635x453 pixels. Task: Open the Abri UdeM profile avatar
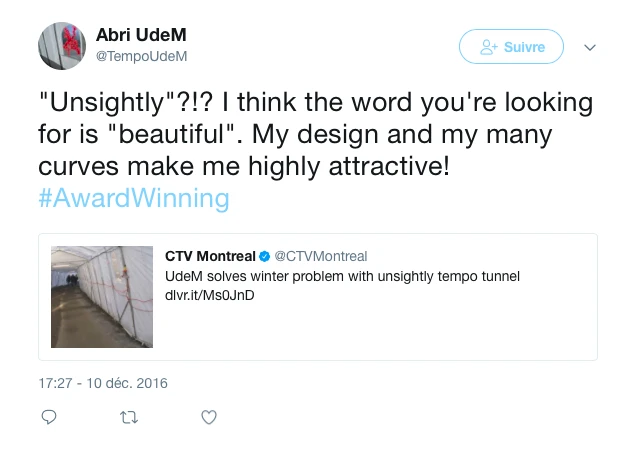63,45
